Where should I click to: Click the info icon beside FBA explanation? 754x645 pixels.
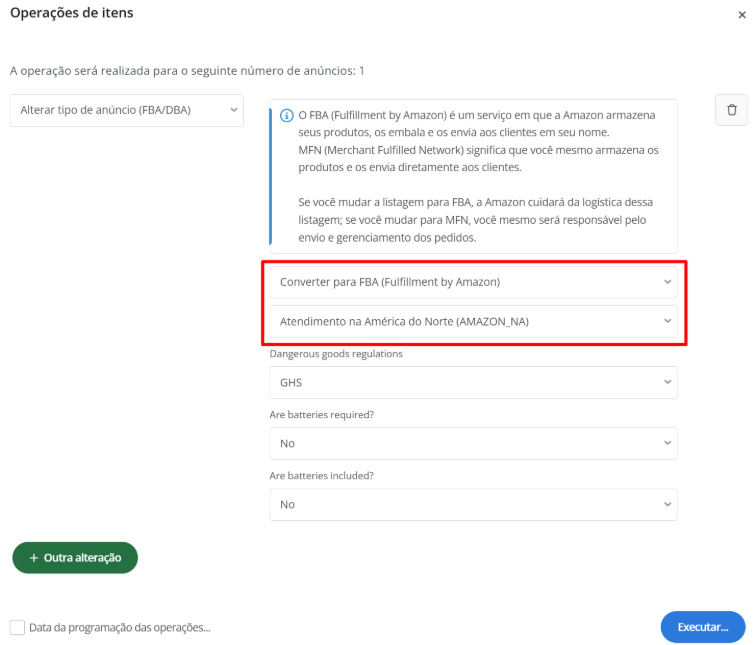coord(287,116)
